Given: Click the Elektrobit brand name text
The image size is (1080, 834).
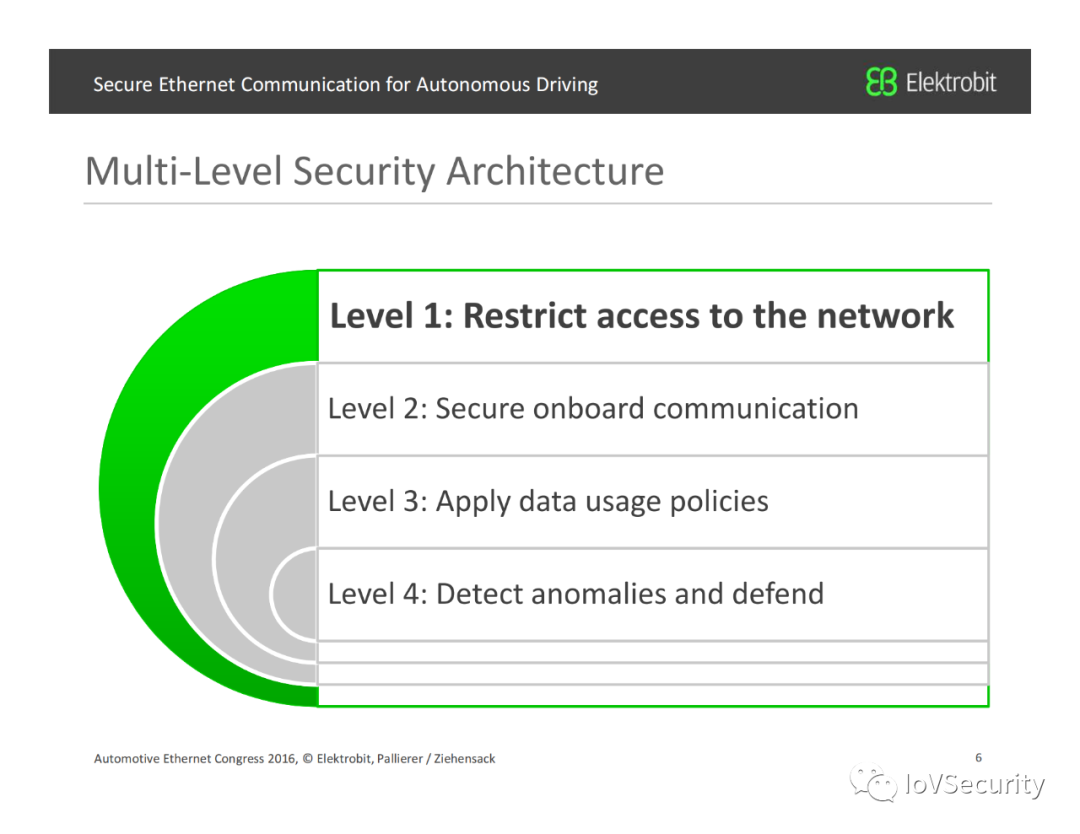Looking at the screenshot, I should tap(951, 82).
